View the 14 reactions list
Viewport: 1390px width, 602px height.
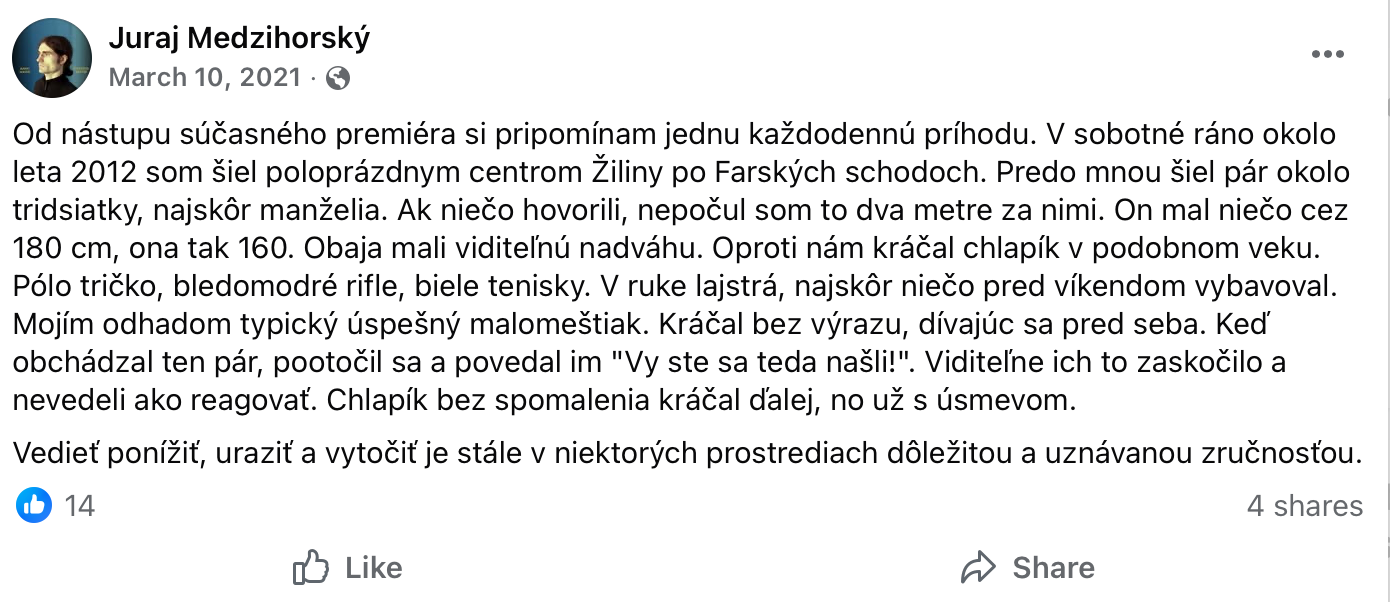79,506
